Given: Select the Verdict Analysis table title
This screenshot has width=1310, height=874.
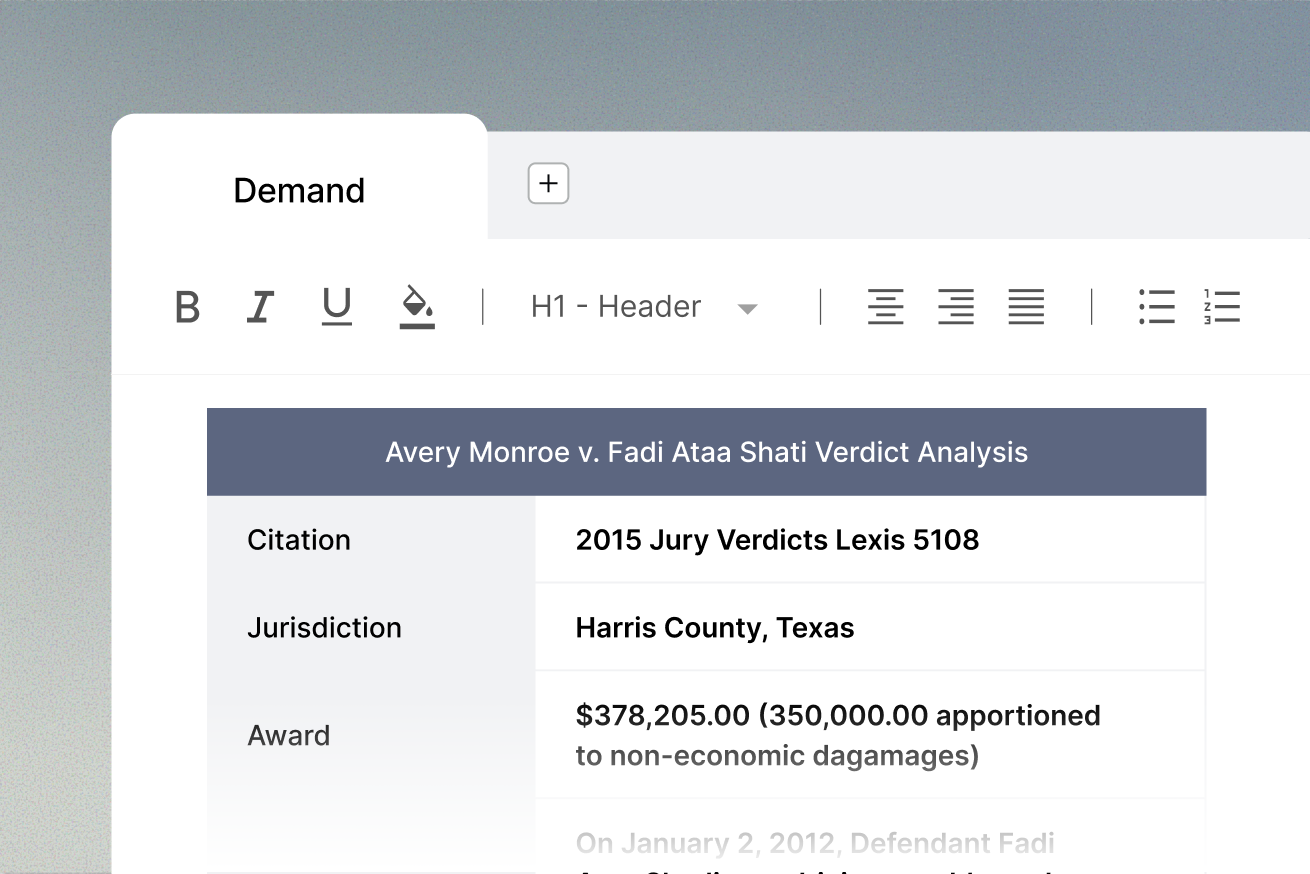Looking at the screenshot, I should point(706,452).
